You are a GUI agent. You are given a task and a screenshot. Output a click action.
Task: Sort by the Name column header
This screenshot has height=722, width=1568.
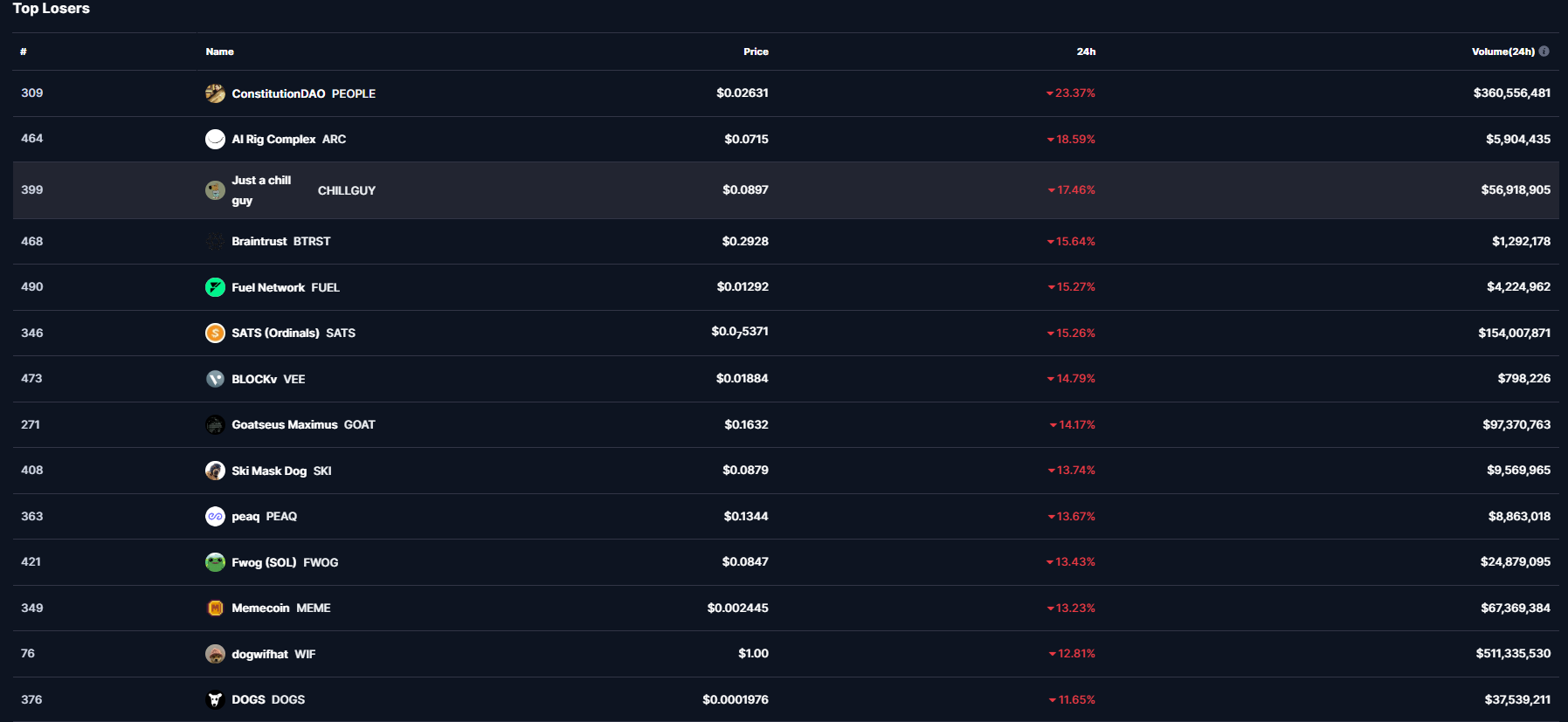point(219,52)
